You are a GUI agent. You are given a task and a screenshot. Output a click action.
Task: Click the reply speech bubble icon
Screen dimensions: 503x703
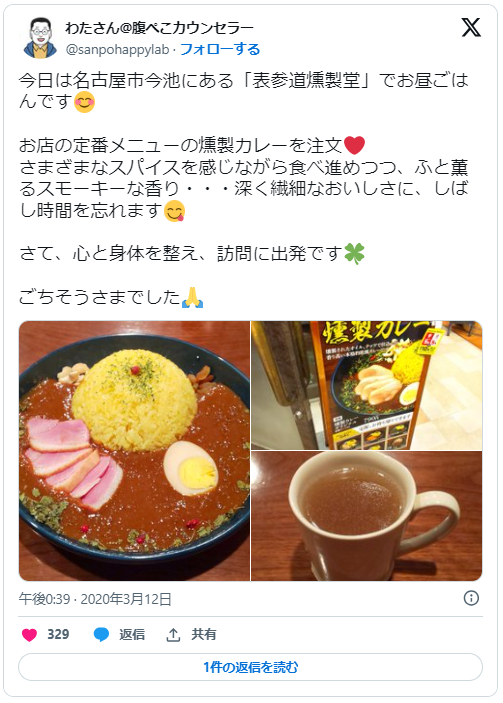[x=101, y=635]
